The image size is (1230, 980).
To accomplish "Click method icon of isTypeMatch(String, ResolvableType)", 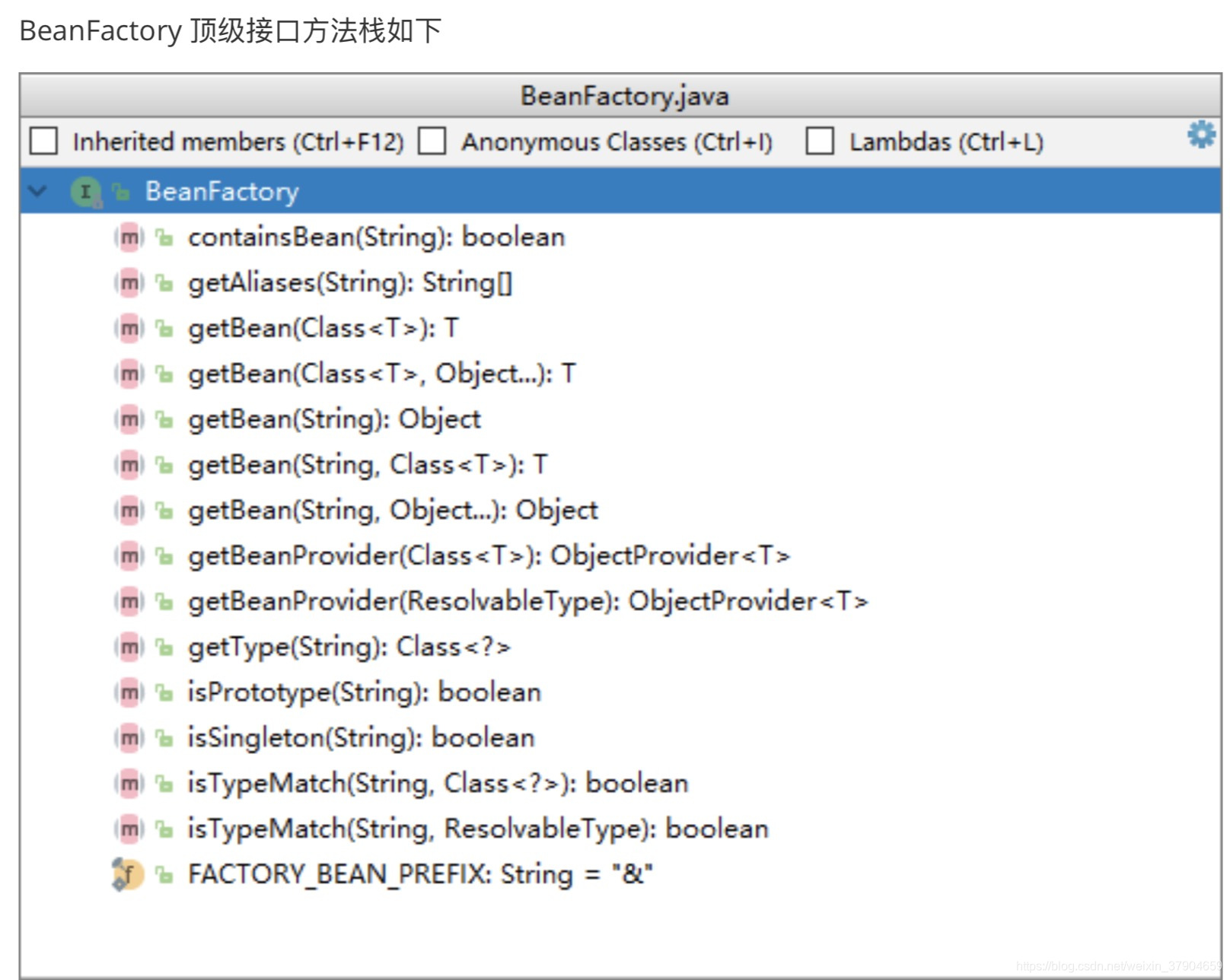I will pos(129,829).
